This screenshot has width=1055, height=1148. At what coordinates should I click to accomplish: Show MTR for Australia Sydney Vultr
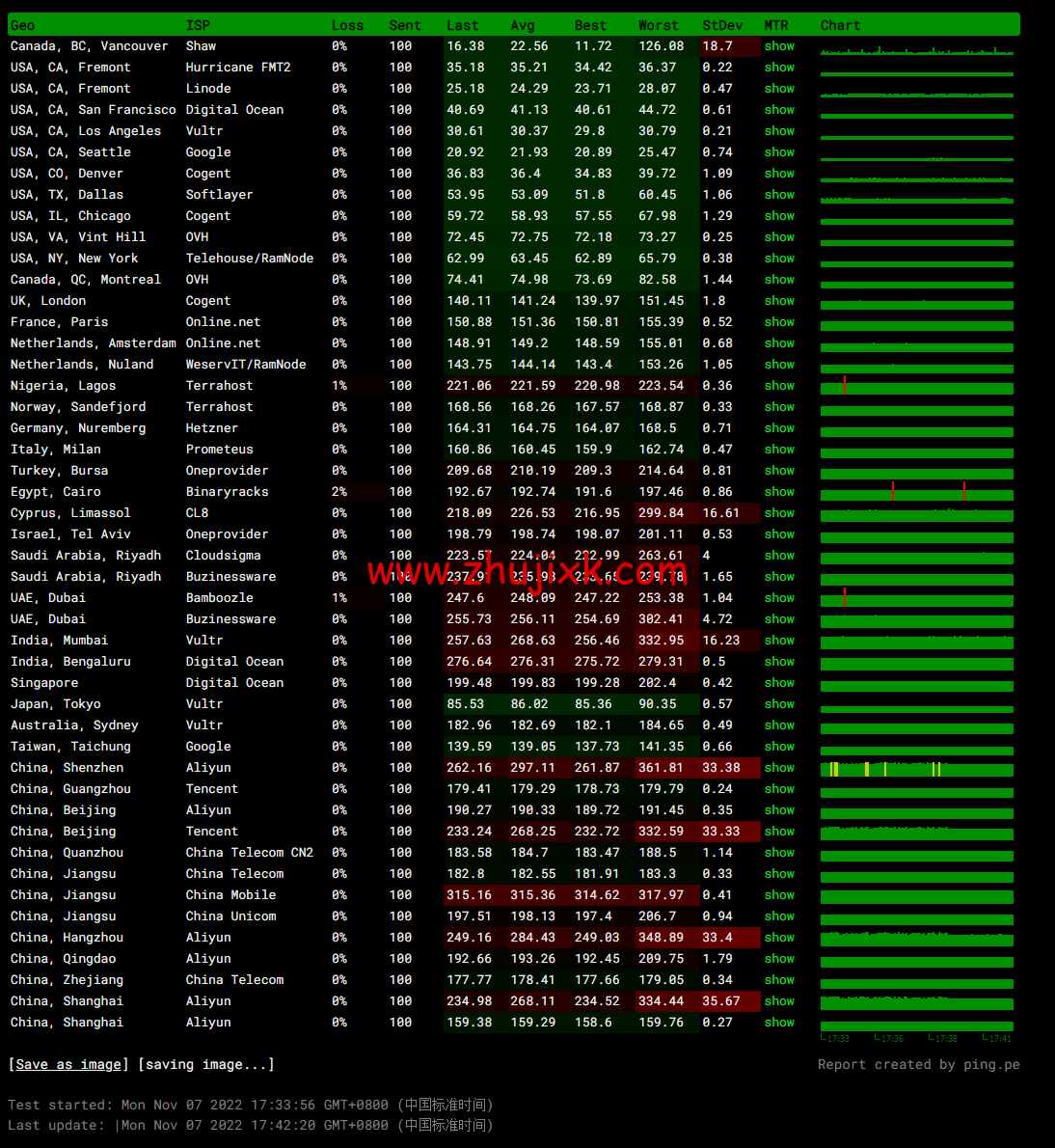pos(779,725)
